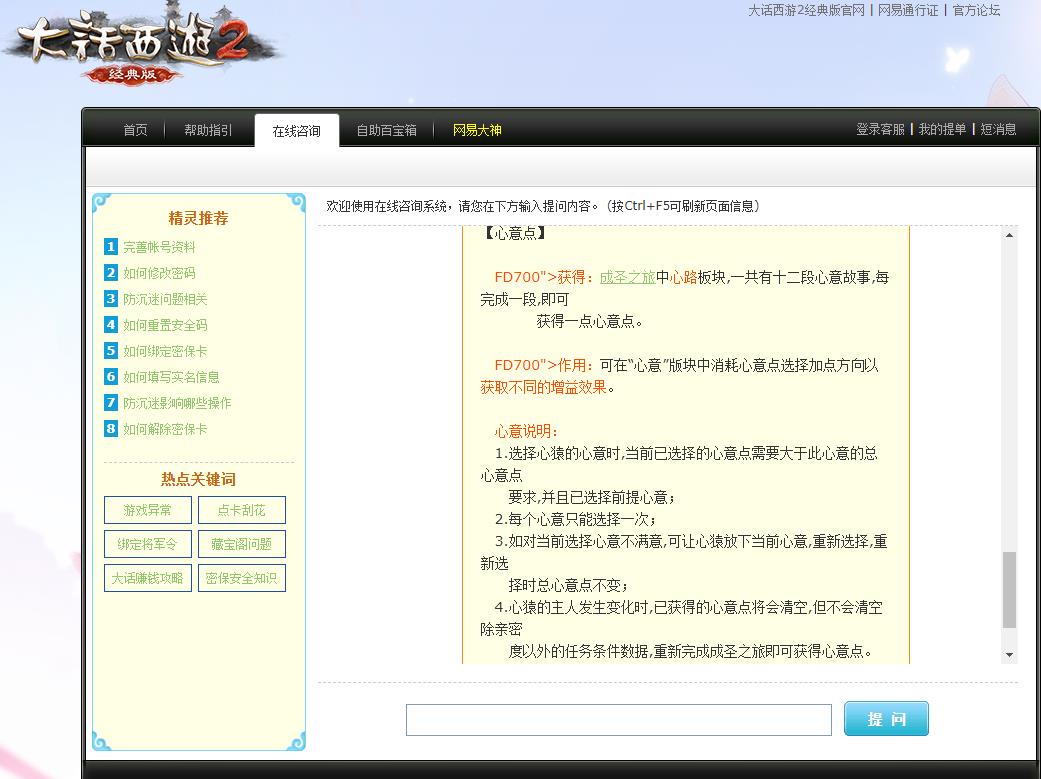Click the 获取不同的增益效果 text
Image resolution: width=1041 pixels, height=779 pixels.
pyautogui.click(x=543, y=387)
